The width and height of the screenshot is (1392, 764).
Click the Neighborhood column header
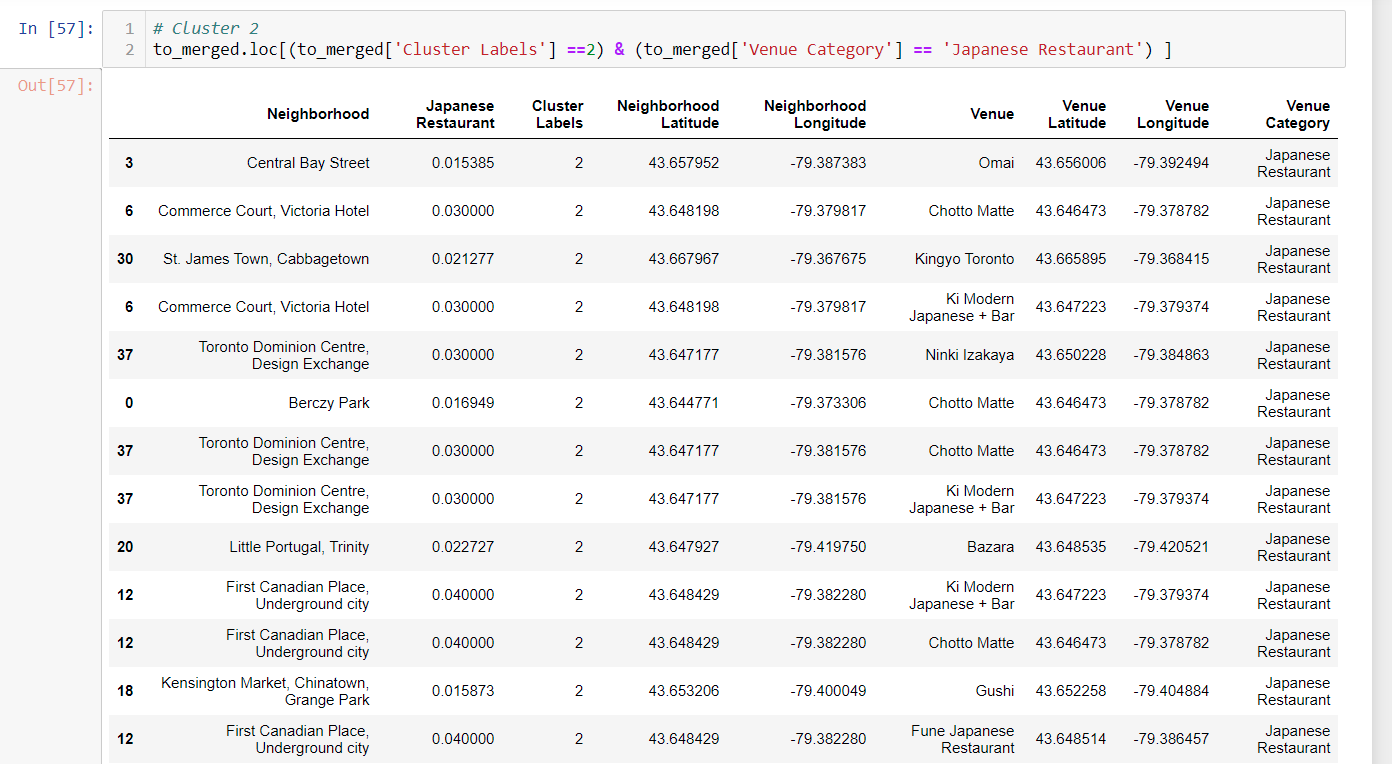318,114
